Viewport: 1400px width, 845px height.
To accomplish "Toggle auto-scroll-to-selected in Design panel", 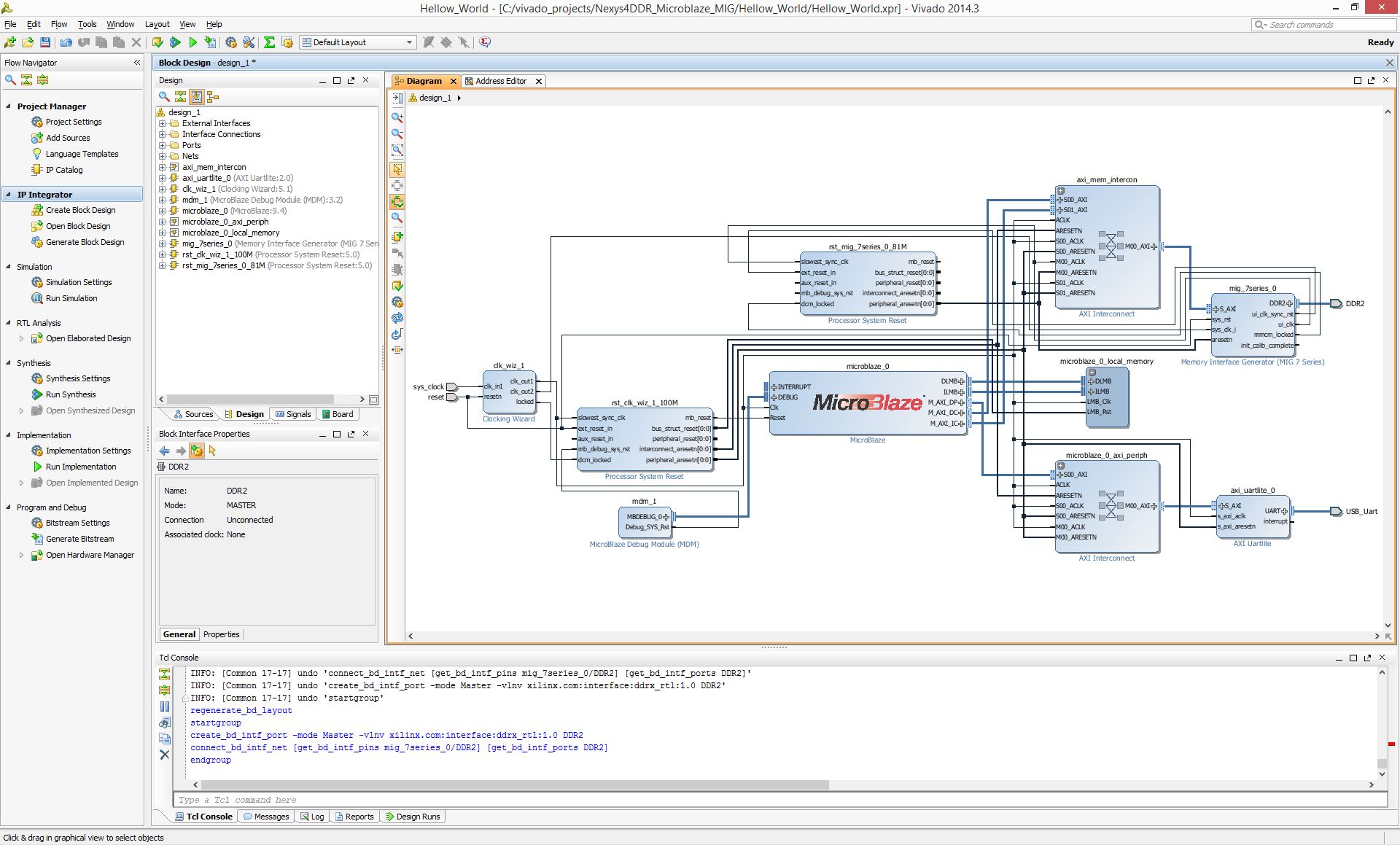I will pos(197,96).
